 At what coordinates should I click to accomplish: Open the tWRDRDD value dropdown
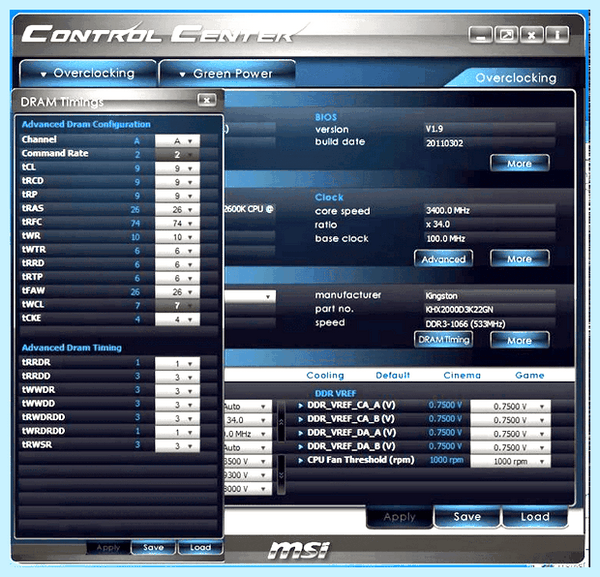(177, 432)
